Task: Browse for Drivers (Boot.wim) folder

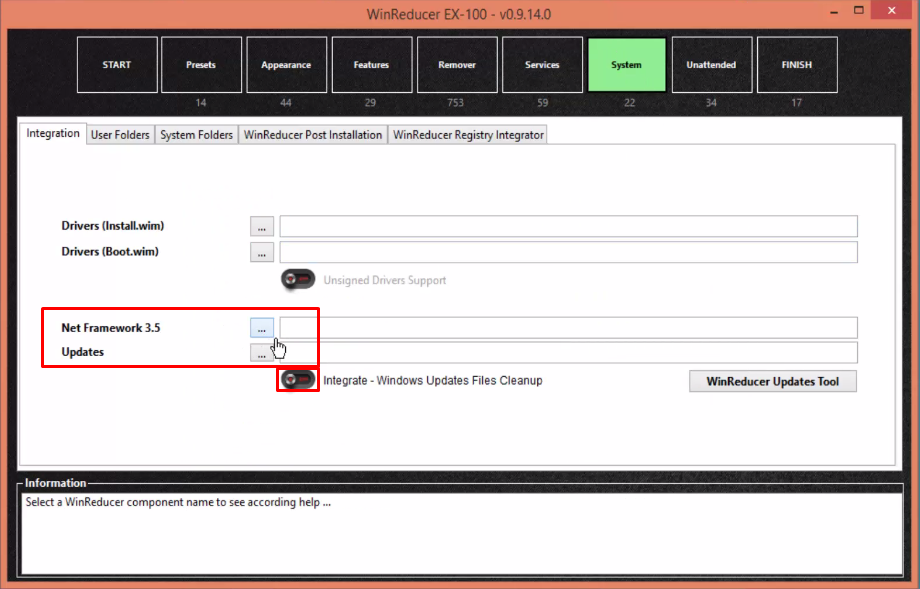Action: [262, 252]
